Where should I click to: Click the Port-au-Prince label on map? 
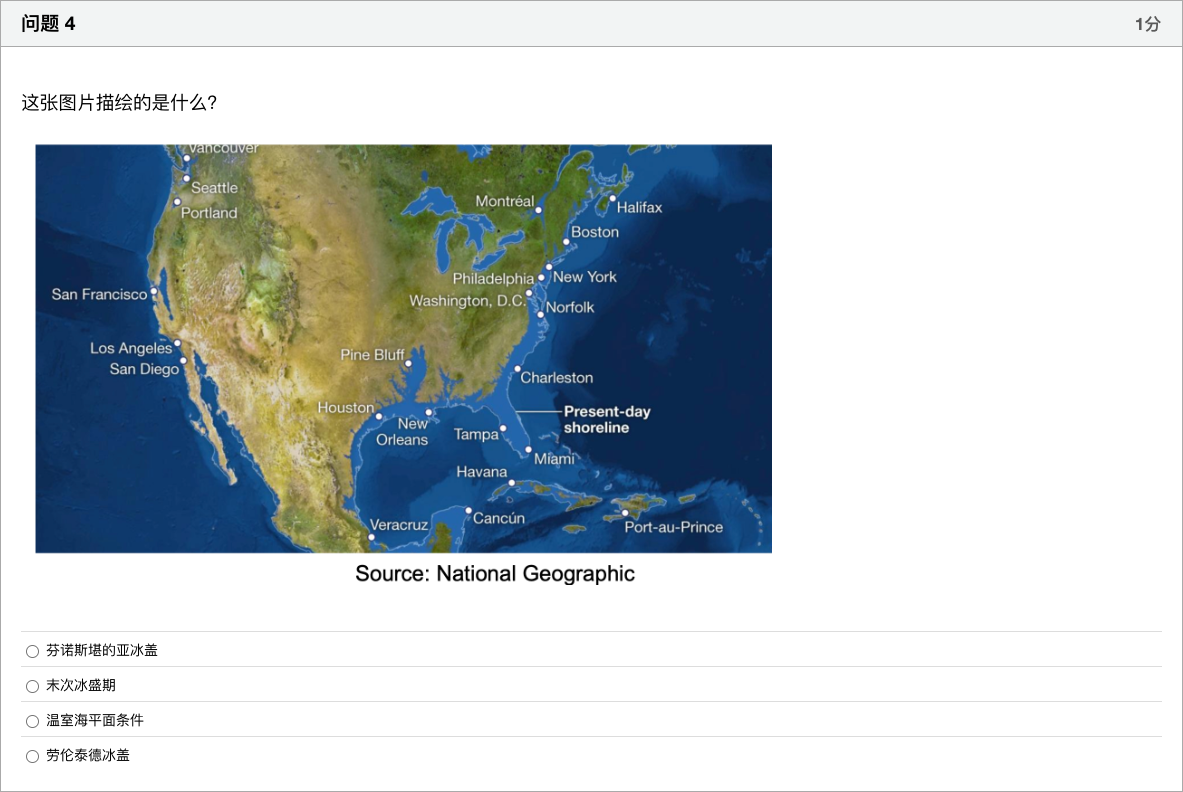coord(674,527)
